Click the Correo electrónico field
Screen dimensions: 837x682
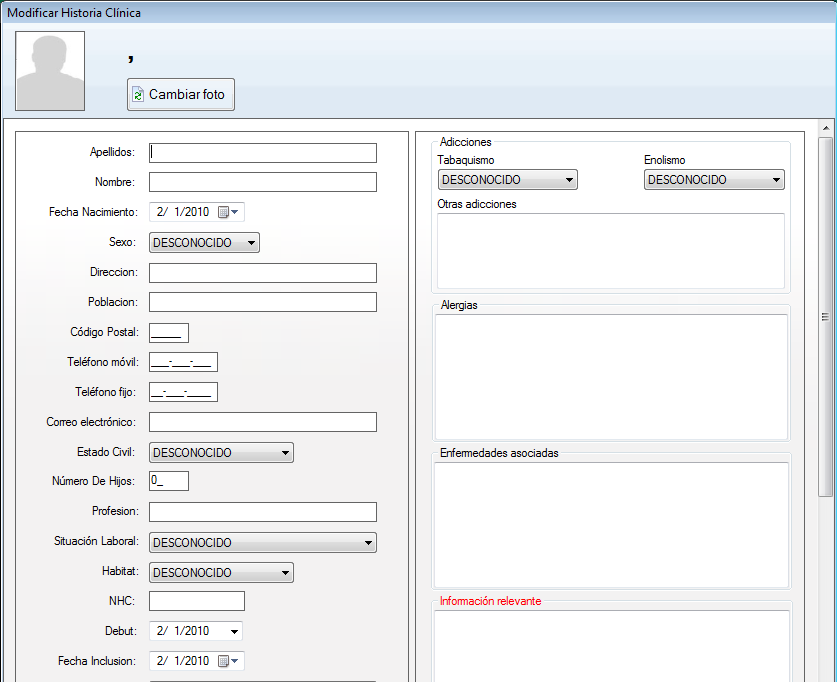[262, 422]
